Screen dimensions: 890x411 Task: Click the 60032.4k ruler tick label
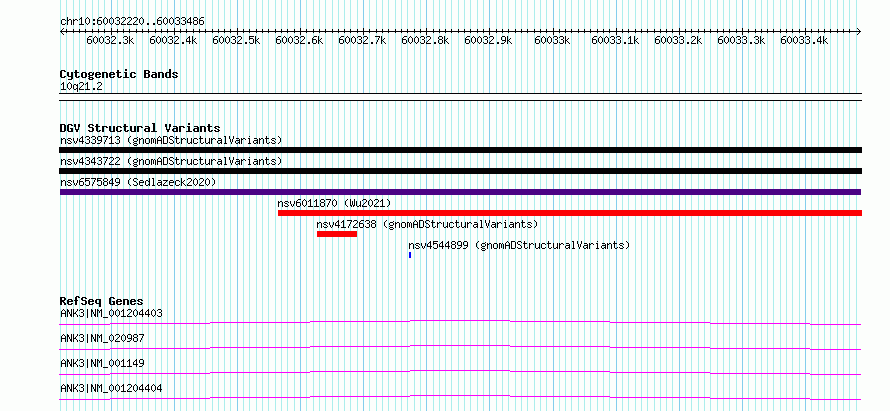point(174,40)
